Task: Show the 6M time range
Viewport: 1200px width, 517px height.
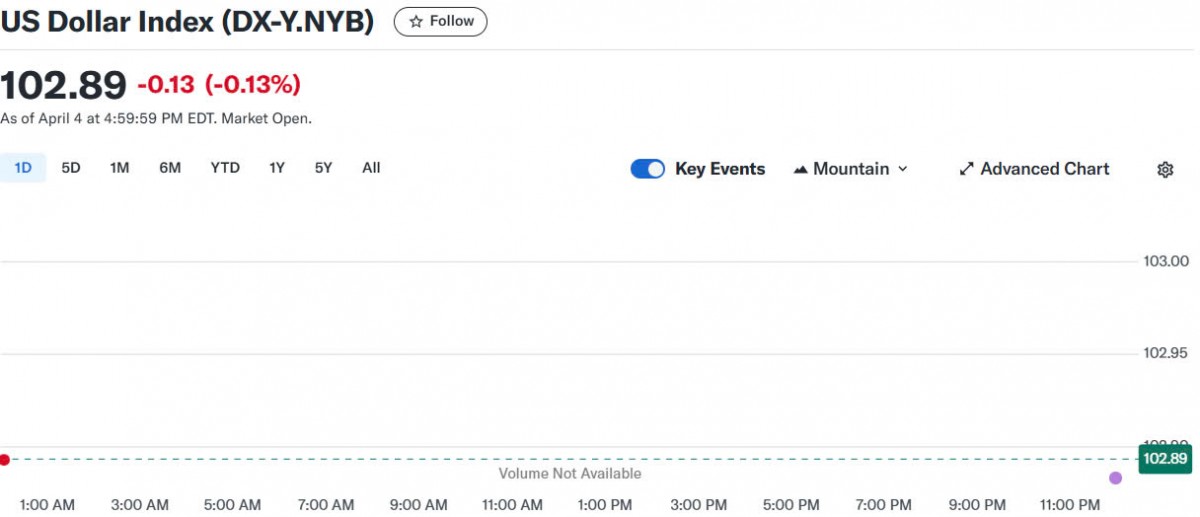Action: (x=170, y=168)
